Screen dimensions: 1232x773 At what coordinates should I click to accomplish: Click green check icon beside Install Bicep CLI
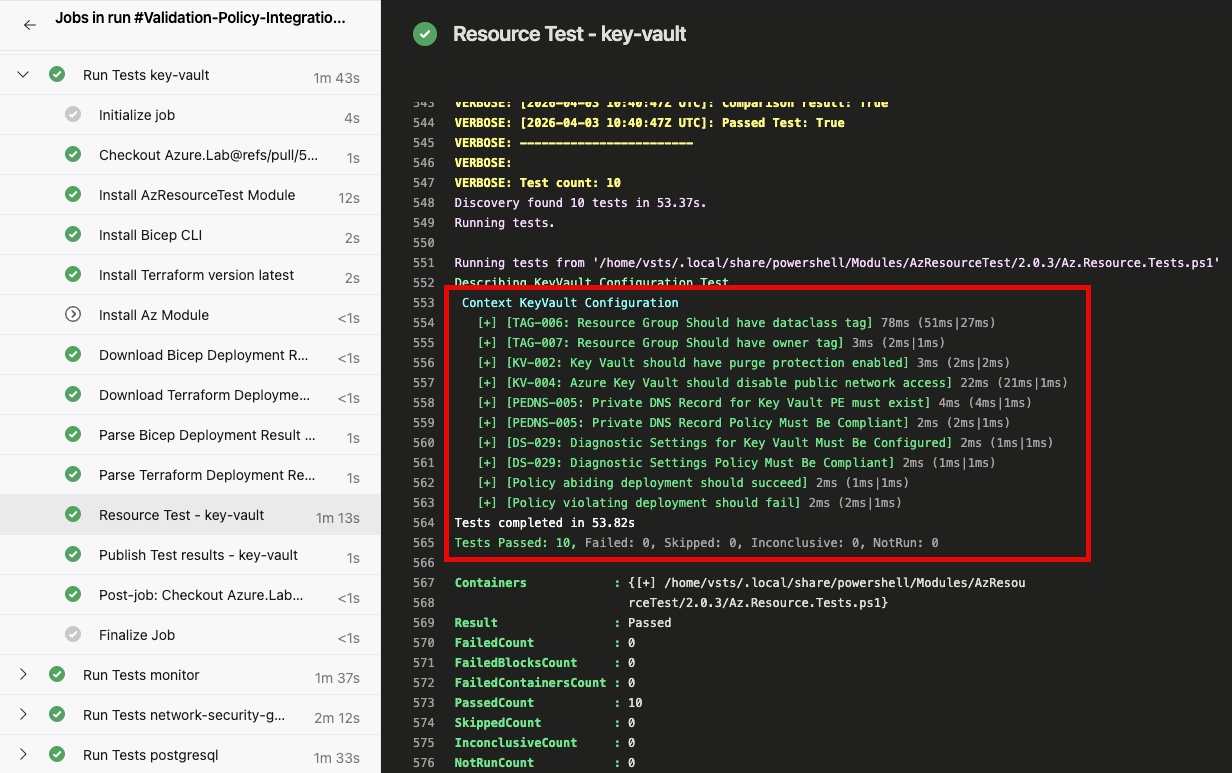(x=73, y=235)
